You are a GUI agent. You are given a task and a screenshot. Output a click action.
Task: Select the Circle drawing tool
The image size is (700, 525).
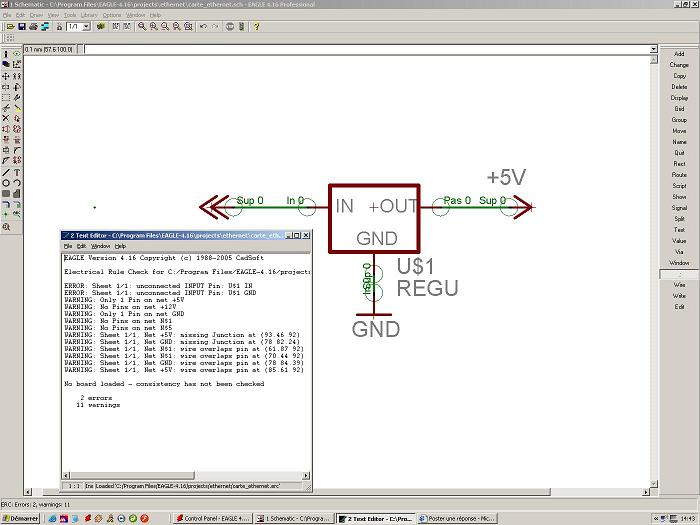pyautogui.click(x=7, y=183)
